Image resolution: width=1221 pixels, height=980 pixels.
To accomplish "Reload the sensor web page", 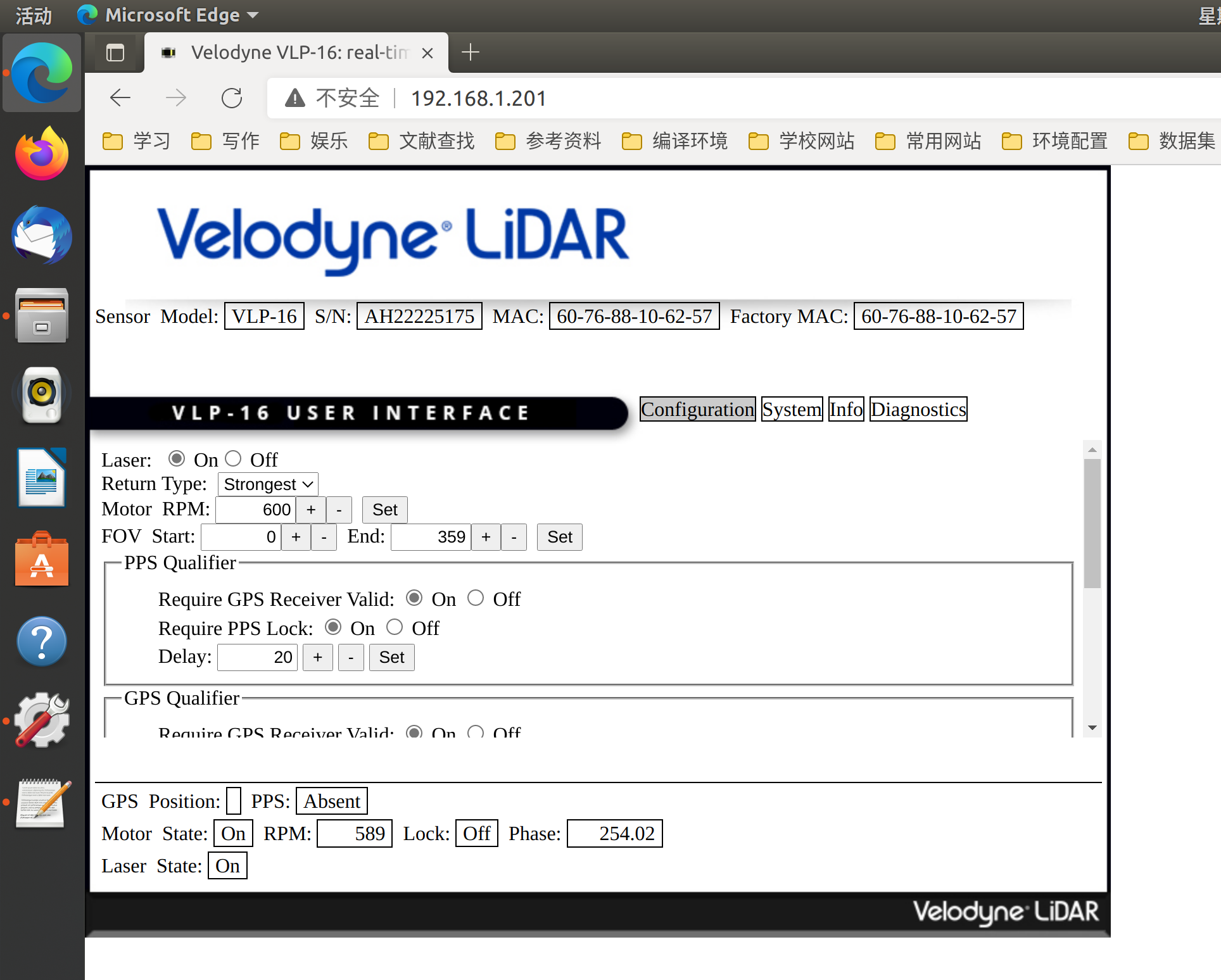I will 232,98.
